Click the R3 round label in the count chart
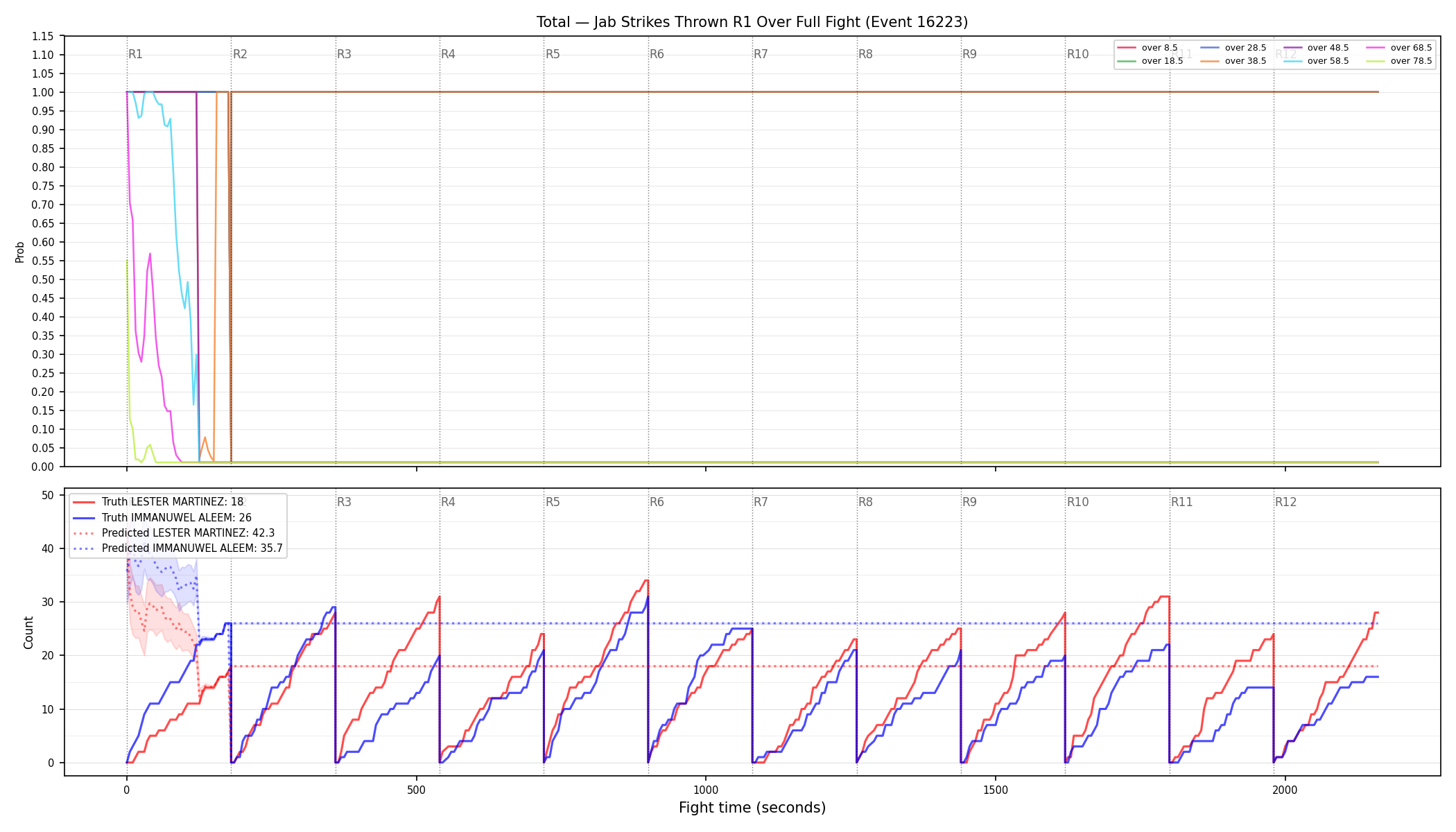The height and width of the screenshot is (832, 1456). click(344, 502)
